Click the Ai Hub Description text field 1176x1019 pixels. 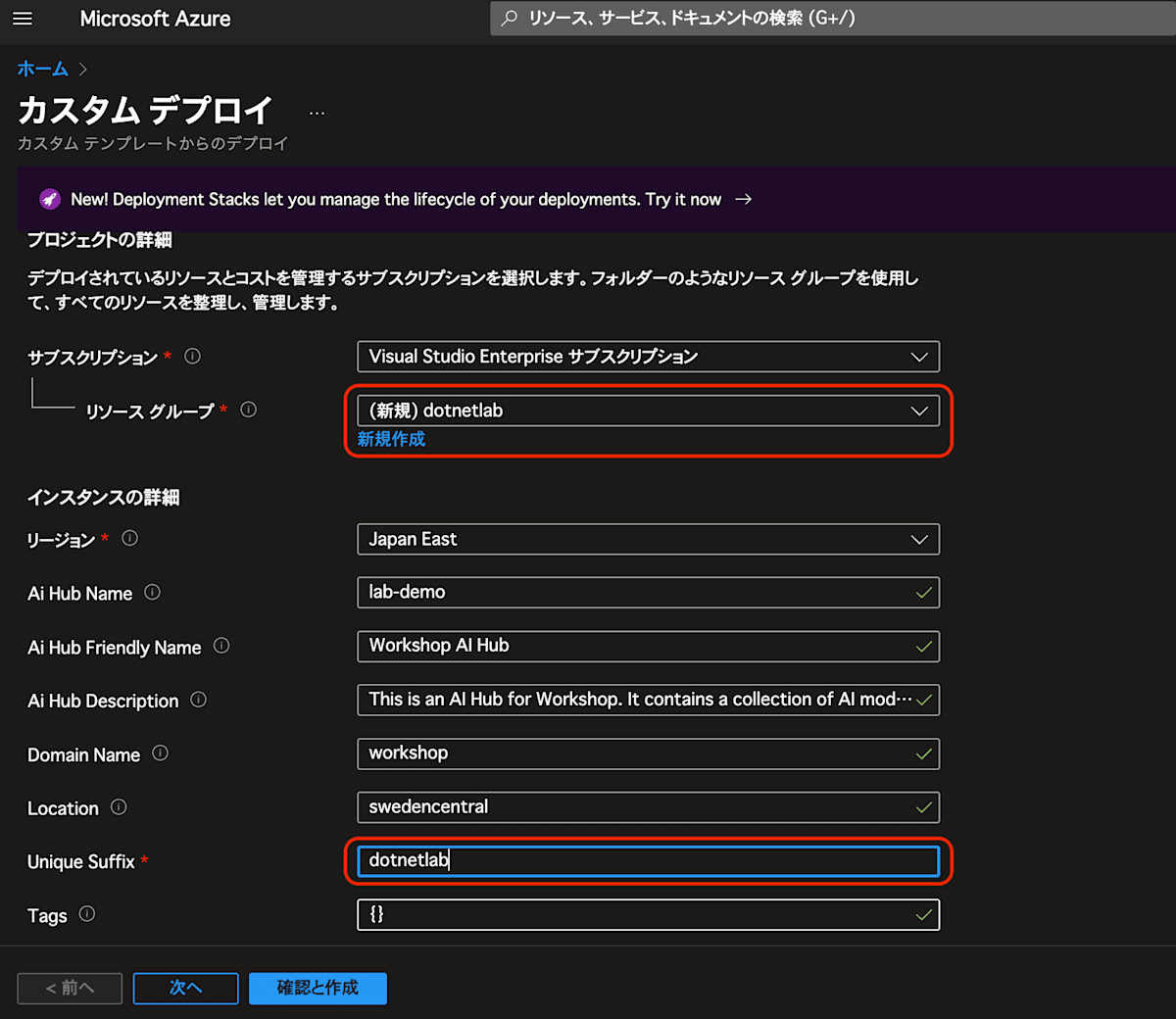(x=648, y=701)
